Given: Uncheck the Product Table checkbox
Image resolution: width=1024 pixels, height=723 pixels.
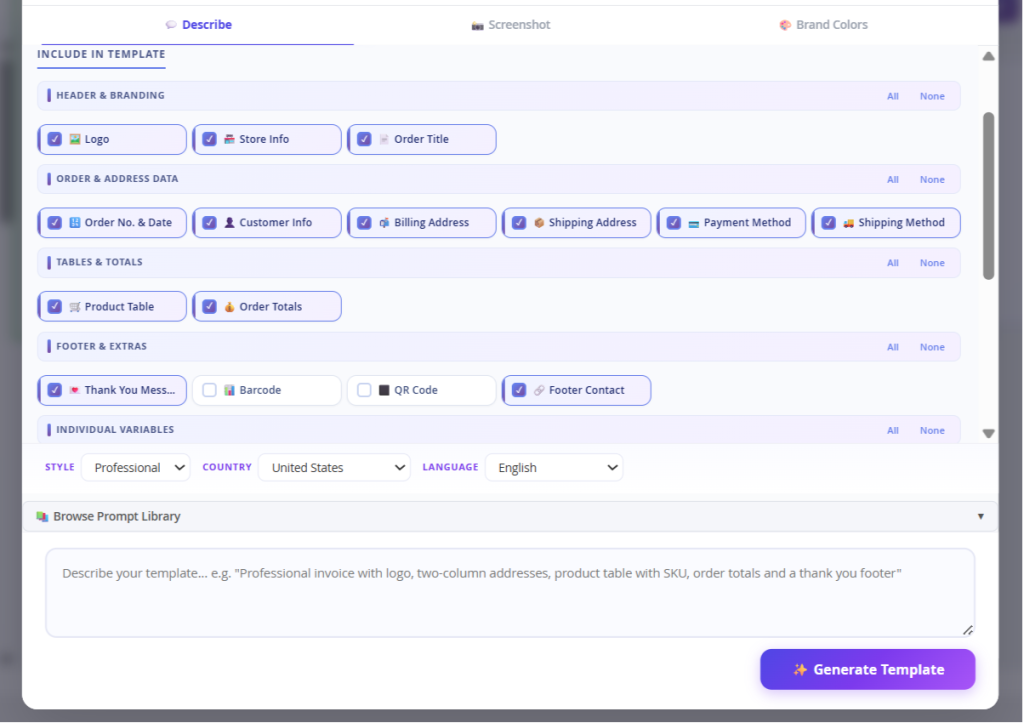Looking at the screenshot, I should tap(55, 306).
